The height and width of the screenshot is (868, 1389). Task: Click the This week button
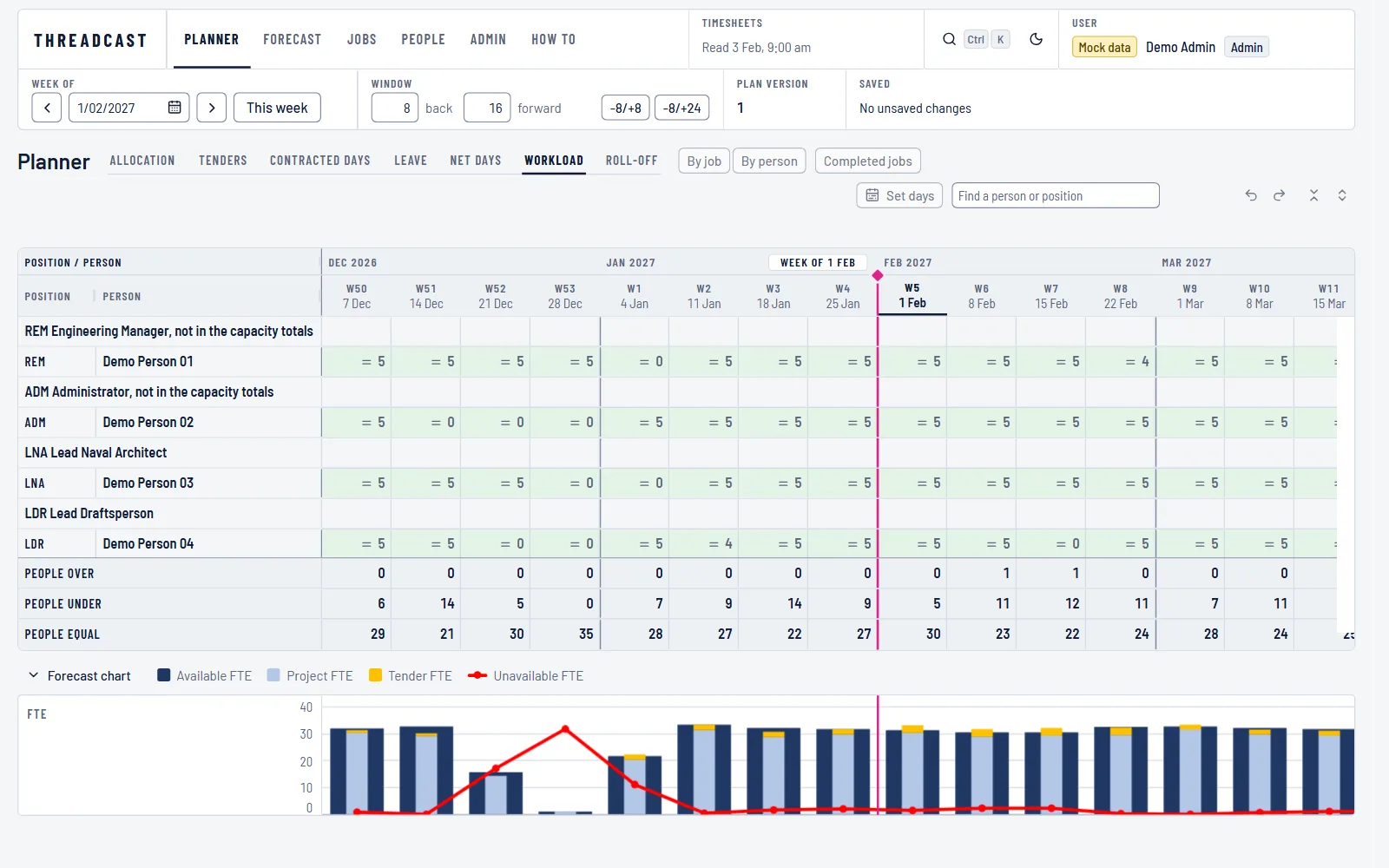[277, 108]
